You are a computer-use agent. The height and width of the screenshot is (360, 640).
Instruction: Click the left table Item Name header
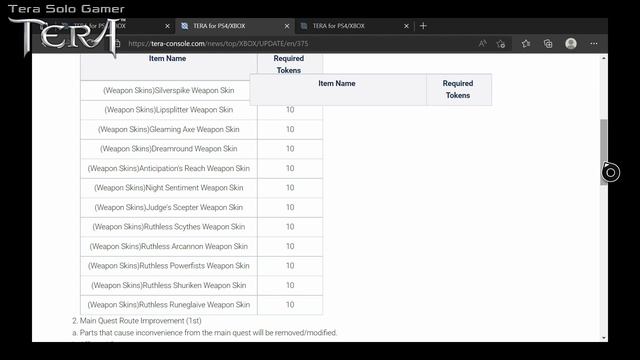(x=167, y=59)
